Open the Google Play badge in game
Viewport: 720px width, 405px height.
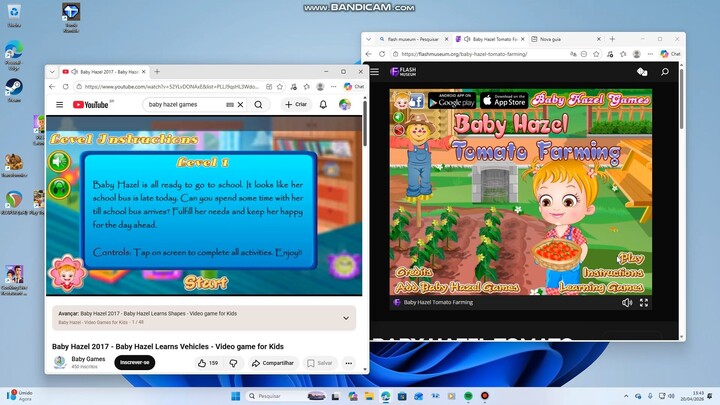tap(451, 100)
